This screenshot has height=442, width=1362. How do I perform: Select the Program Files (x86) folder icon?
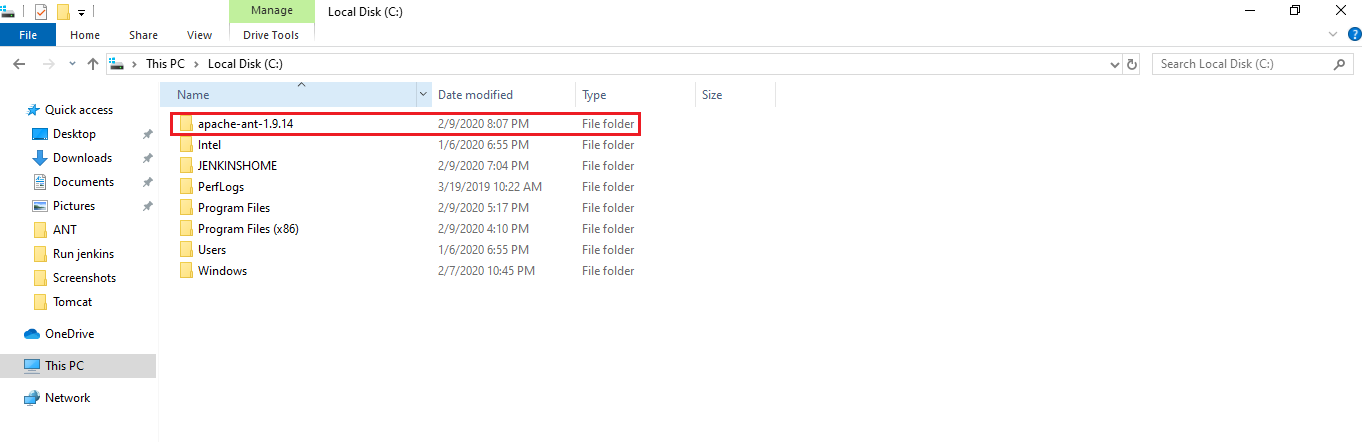(186, 229)
